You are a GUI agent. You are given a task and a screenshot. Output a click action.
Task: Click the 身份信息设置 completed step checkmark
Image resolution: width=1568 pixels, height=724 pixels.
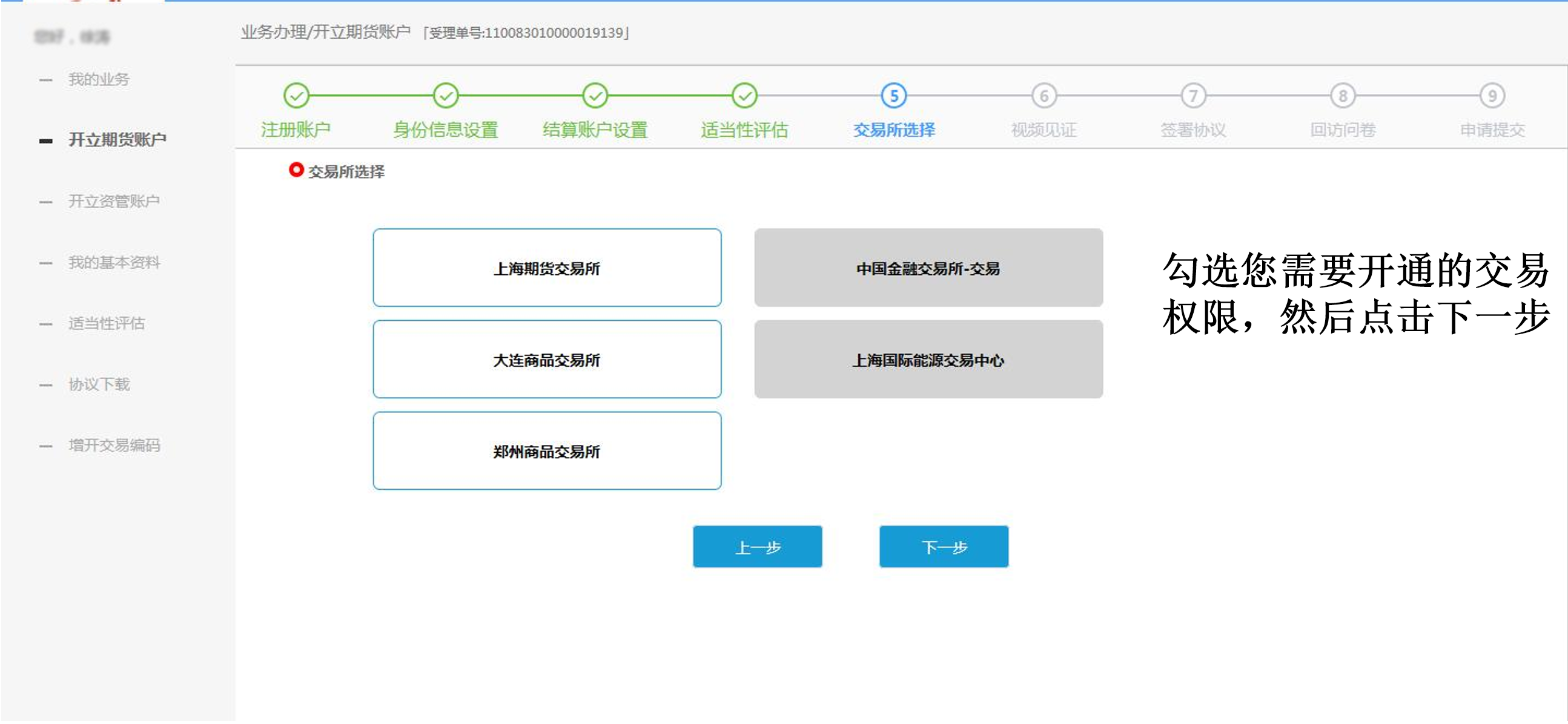[446, 96]
